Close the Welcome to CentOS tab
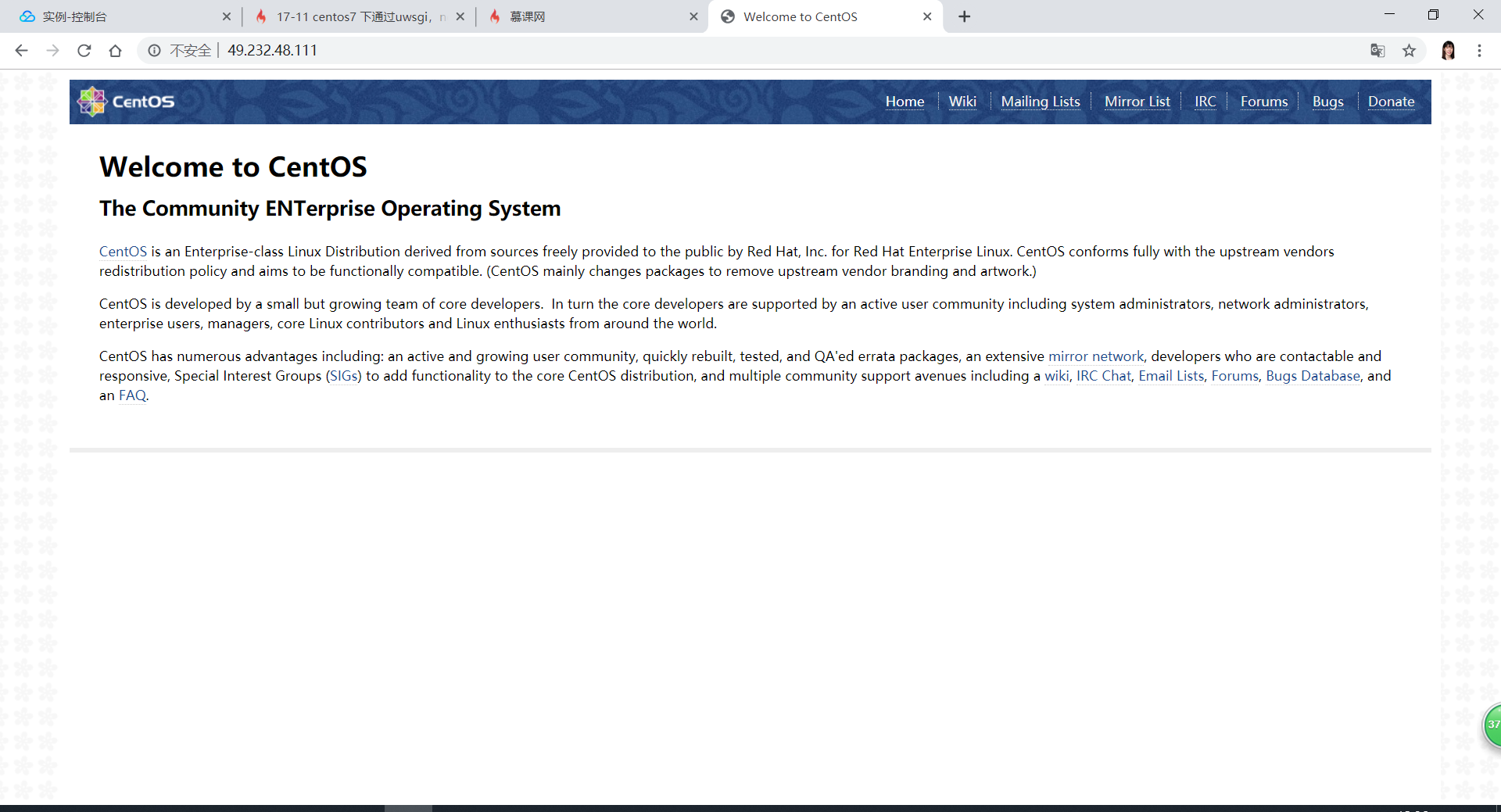This screenshot has height=812, width=1501. pyautogui.click(x=927, y=16)
